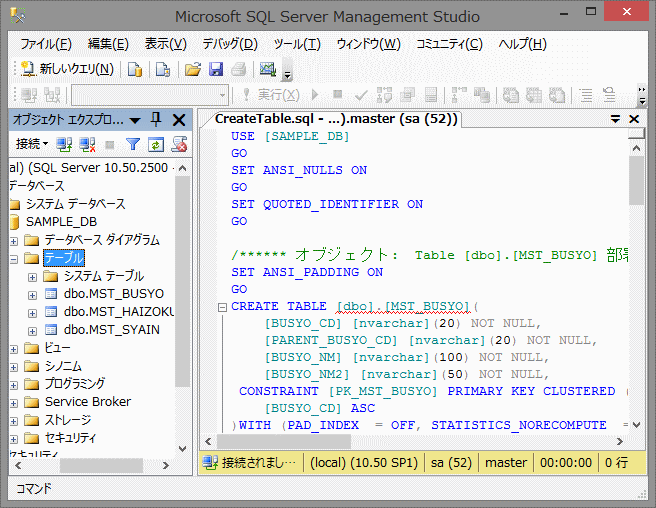The height and width of the screenshot is (508, 656).
Task: Click the 新しいクエリ (New Query) button
Action: tap(68, 69)
